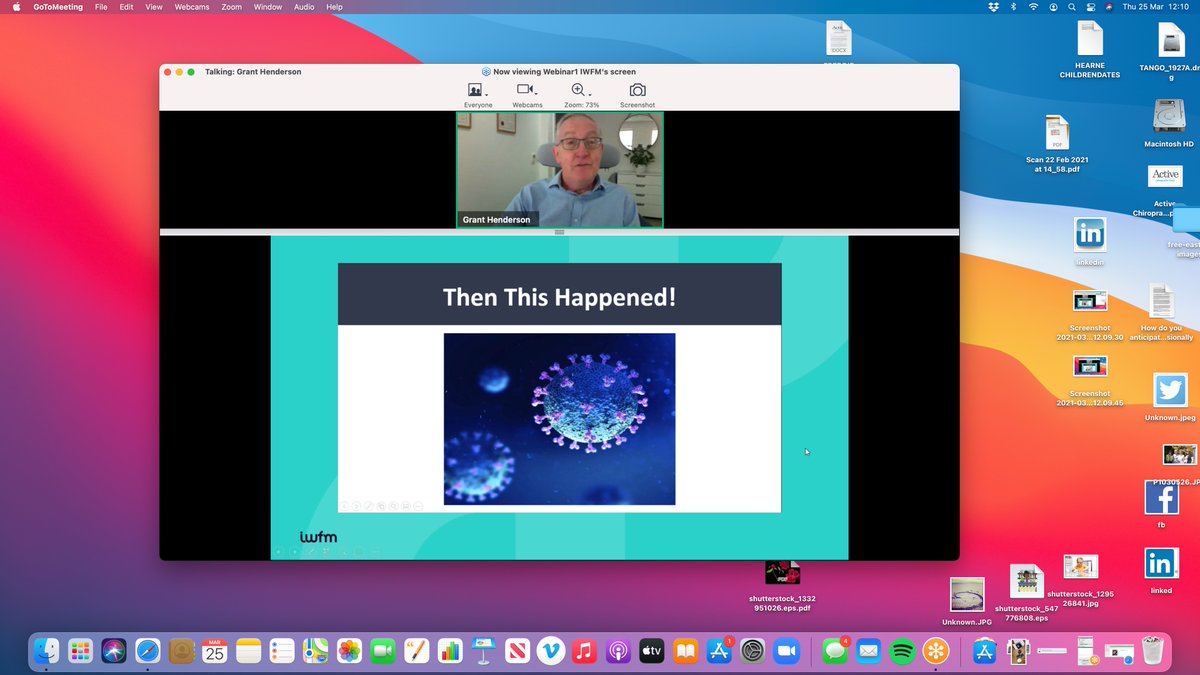
Task: Open Mail from the Dock
Action: [x=867, y=651]
